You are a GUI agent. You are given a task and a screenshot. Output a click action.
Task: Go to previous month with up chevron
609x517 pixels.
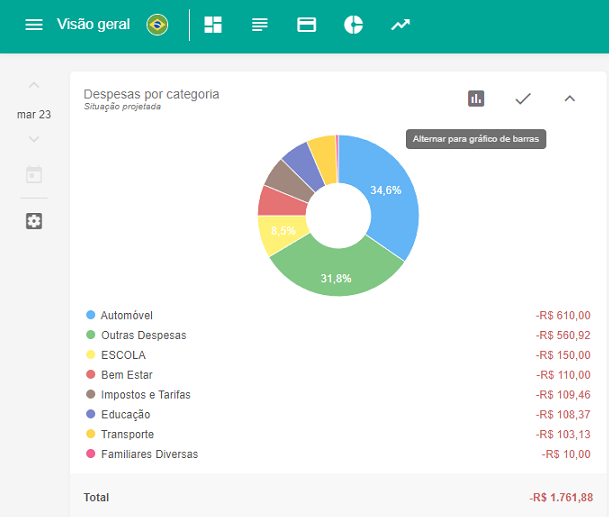(34, 86)
